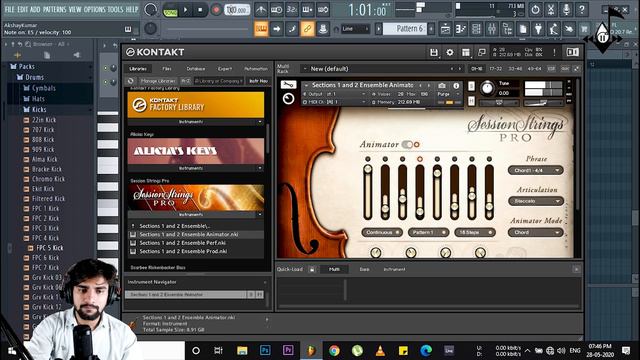Click the Kontakt panic exclamation icon
Viewport: 640px width, 360px height.
click(554, 52)
